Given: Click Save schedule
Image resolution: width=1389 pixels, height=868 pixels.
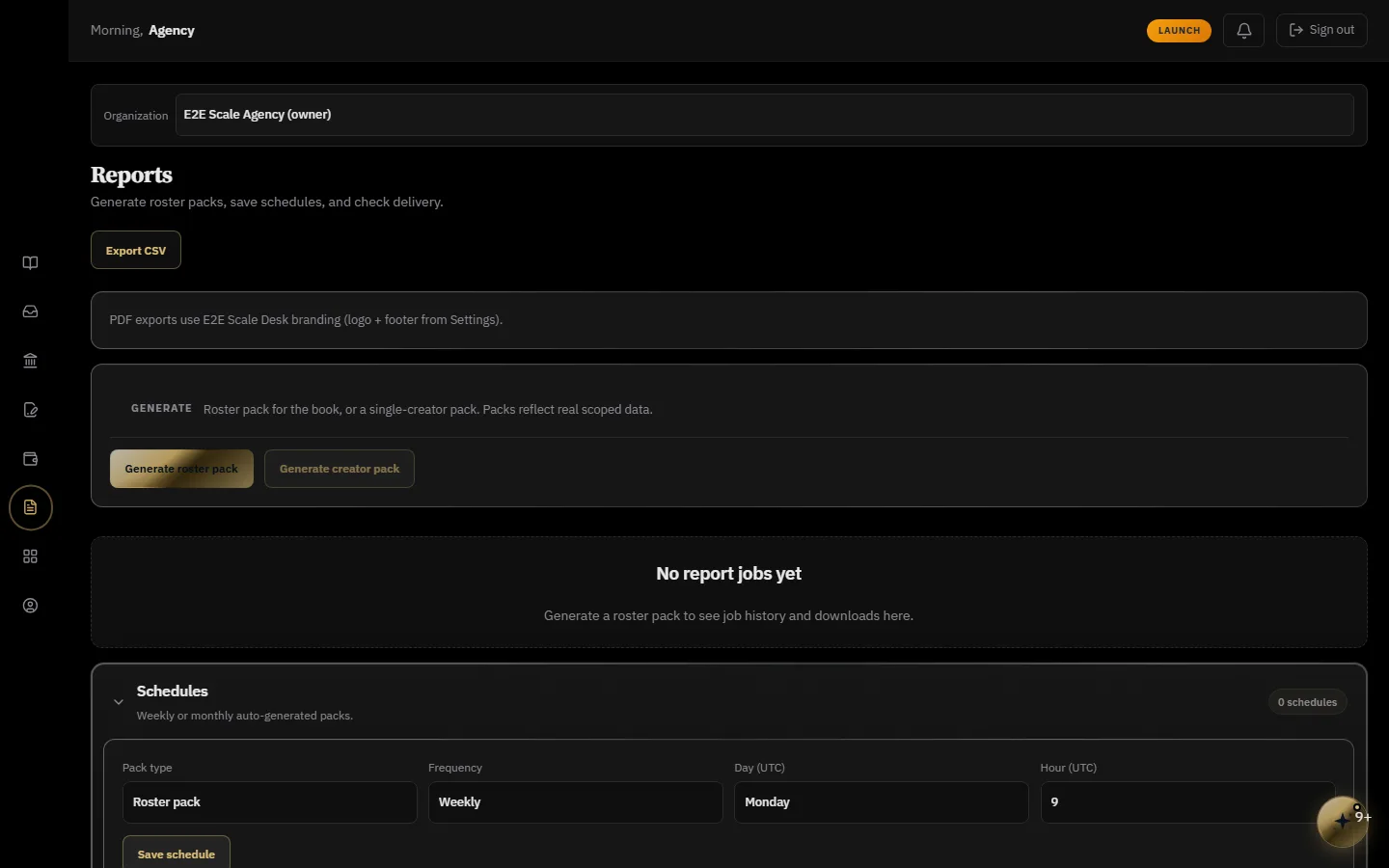Looking at the screenshot, I should 177,854.
